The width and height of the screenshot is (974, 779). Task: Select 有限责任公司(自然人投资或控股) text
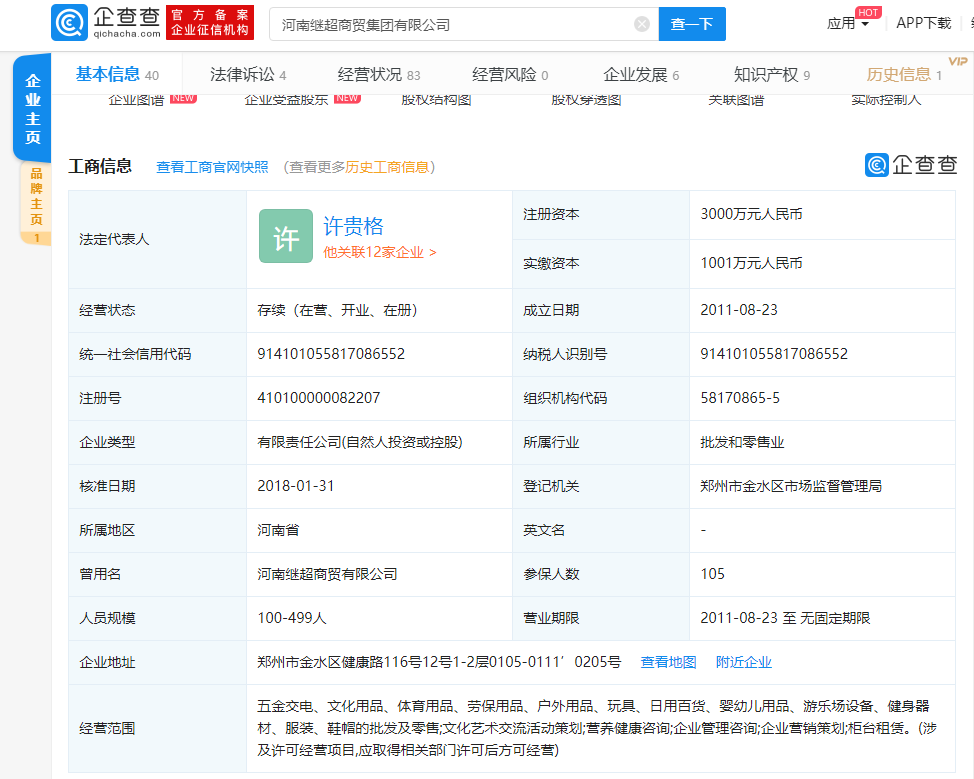click(360, 442)
